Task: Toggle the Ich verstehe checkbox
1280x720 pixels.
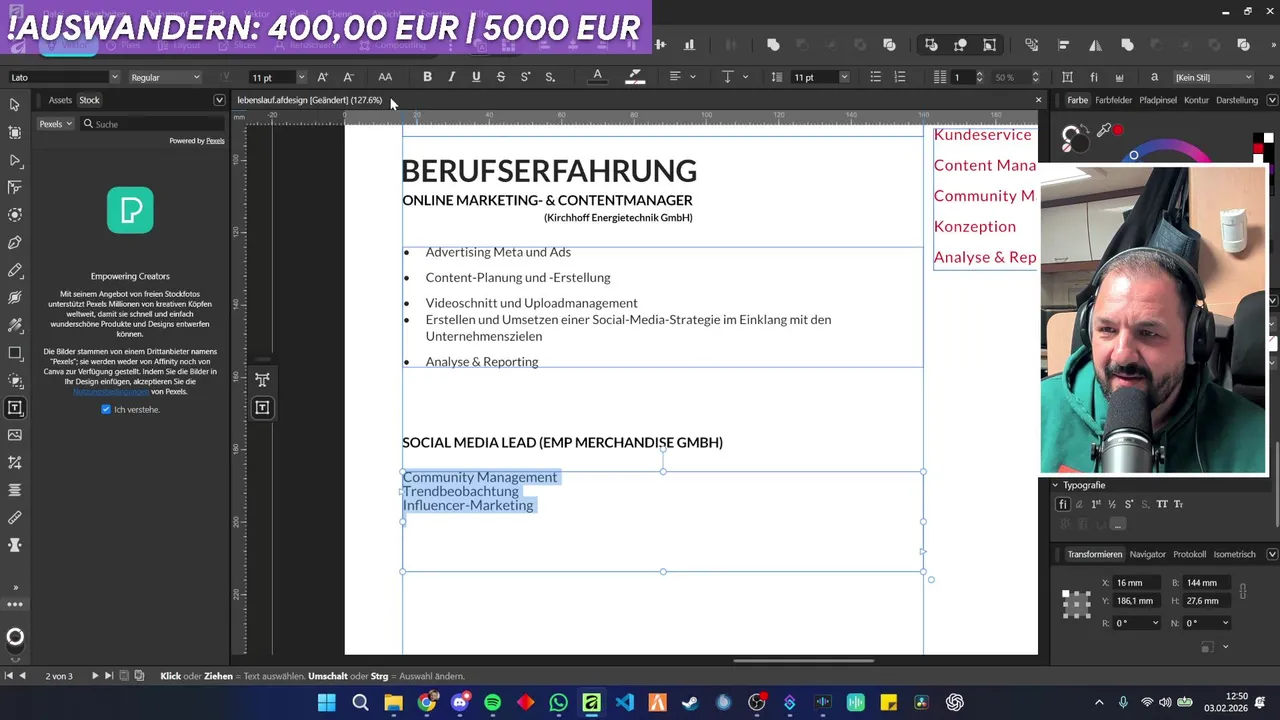Action: tap(106, 409)
